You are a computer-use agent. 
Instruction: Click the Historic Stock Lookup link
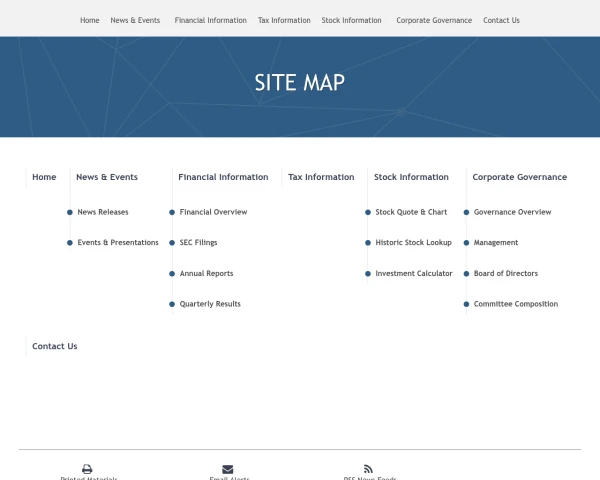(x=413, y=243)
